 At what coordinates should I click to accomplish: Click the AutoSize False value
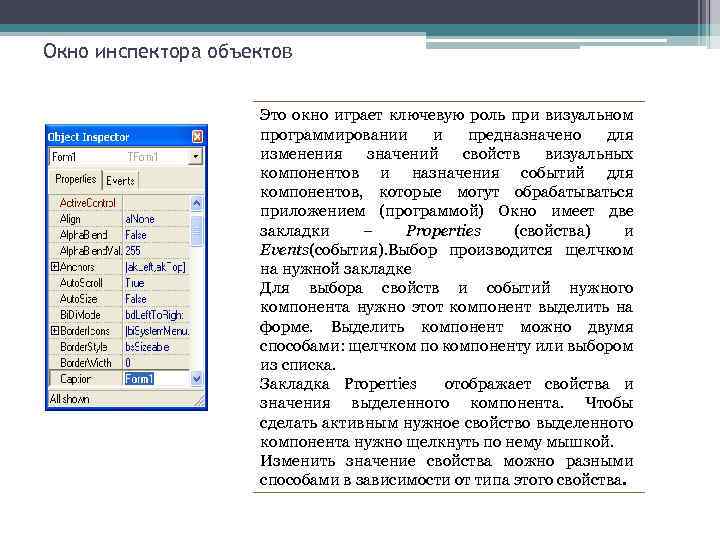point(156,299)
